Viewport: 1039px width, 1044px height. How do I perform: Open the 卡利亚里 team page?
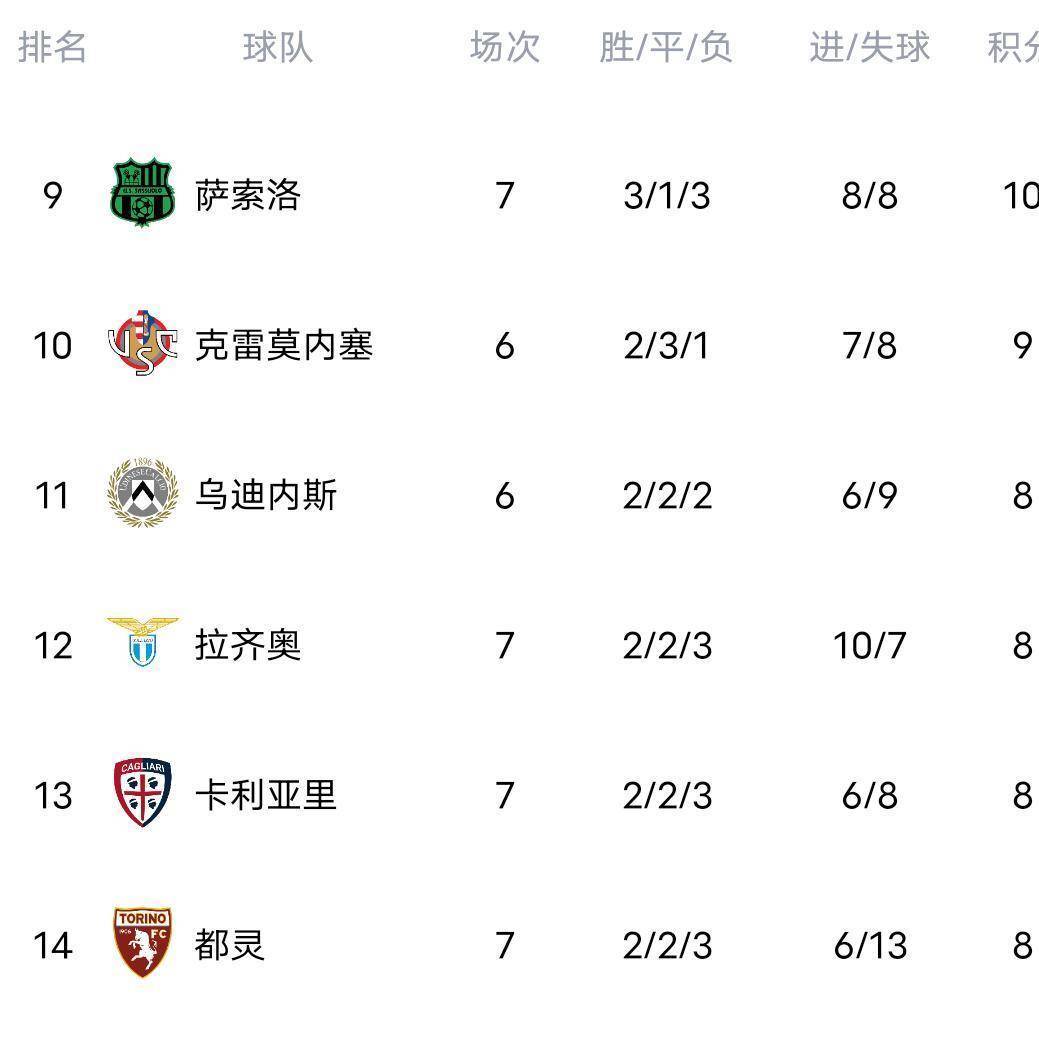pos(266,795)
